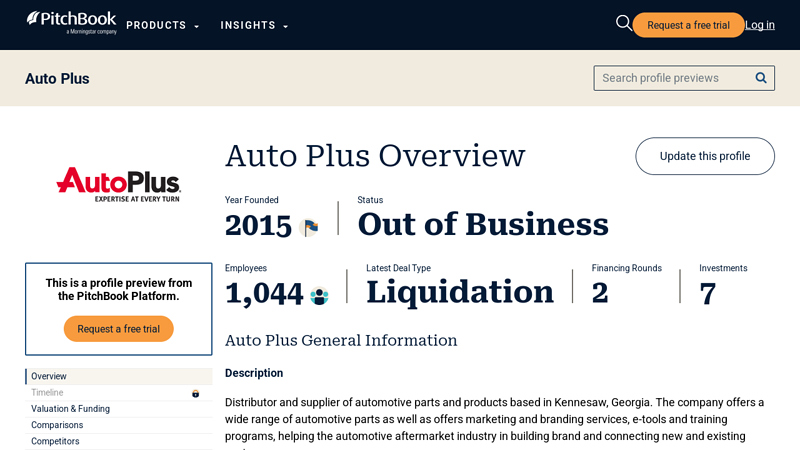Expand the Insights dropdown menu
Viewport: 800px width, 450px height.
(x=254, y=26)
